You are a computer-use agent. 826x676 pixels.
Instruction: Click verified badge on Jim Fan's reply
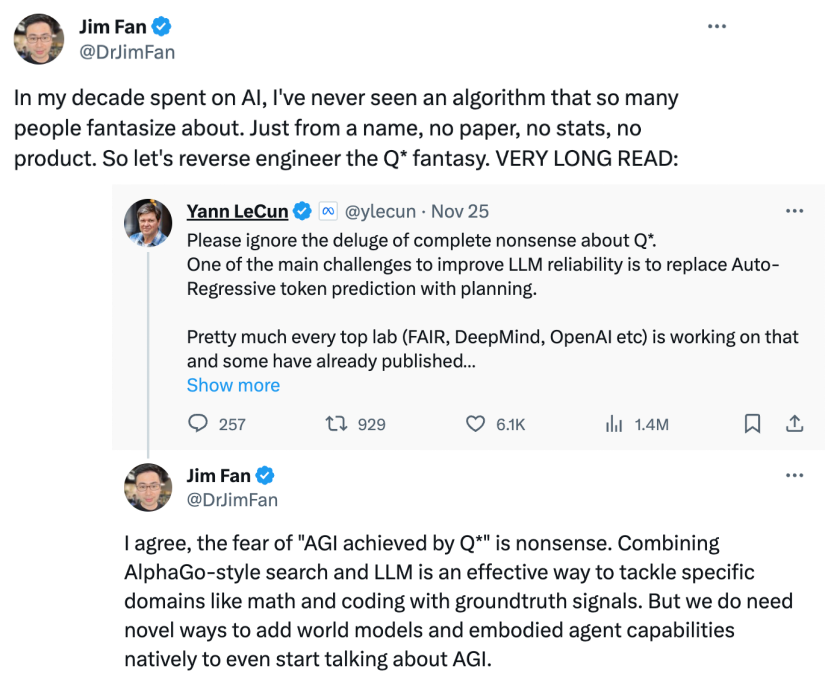tap(266, 475)
